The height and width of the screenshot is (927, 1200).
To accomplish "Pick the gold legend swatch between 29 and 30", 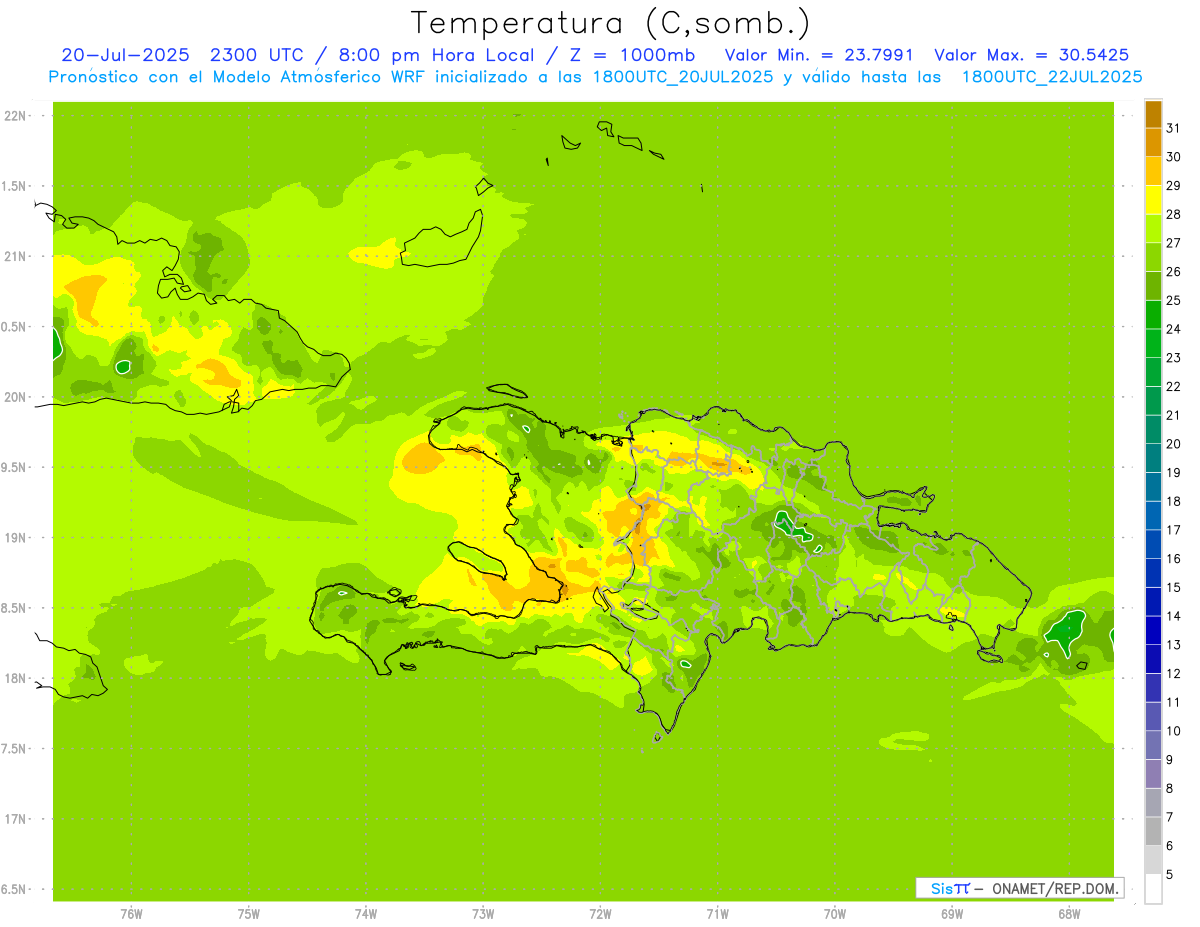I will pyautogui.click(x=1153, y=171).
